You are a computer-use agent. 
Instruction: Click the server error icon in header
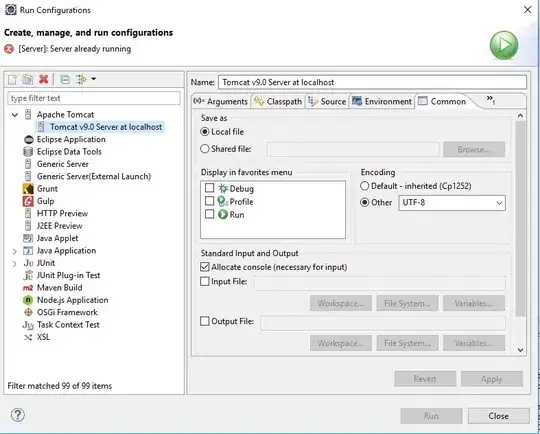9,49
